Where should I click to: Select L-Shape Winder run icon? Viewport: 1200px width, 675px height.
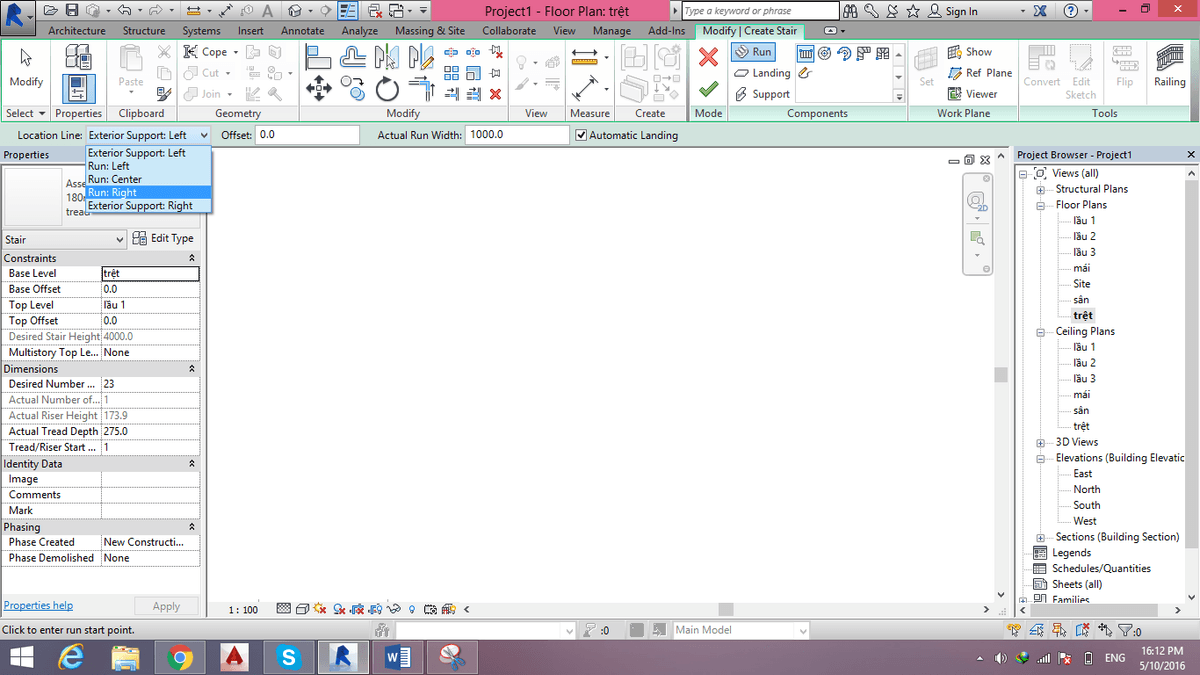click(863, 54)
